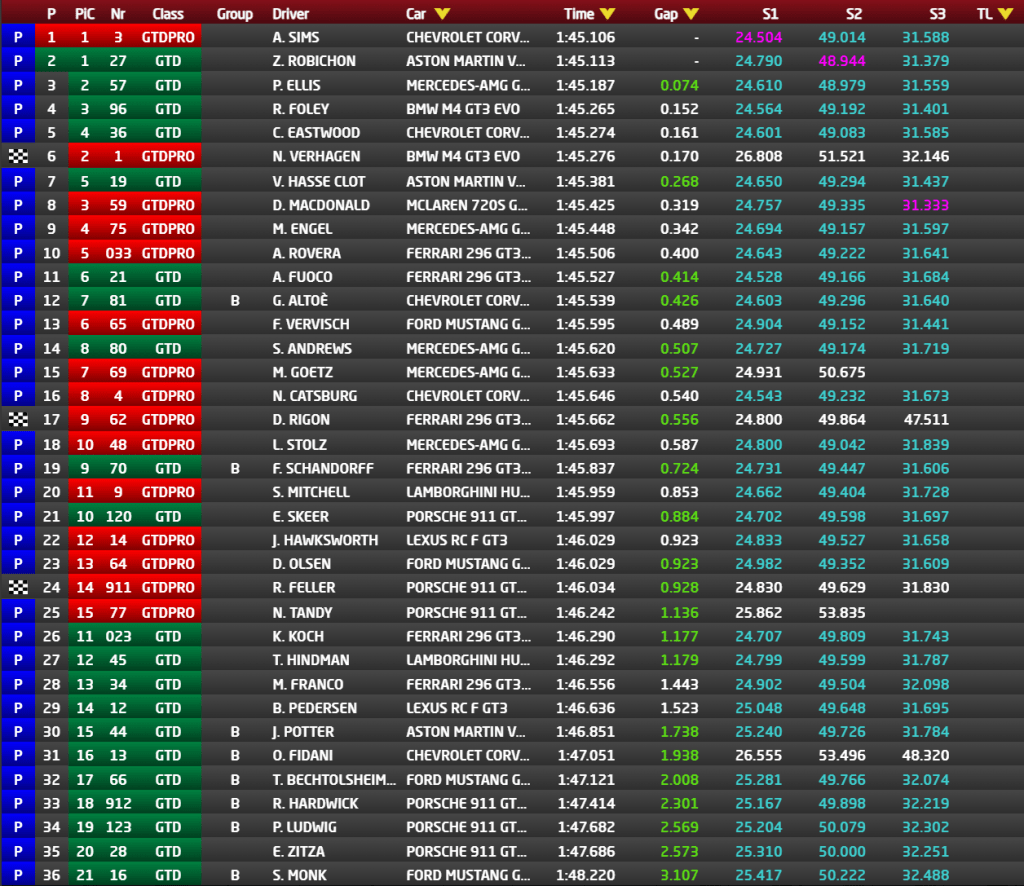1024x886 pixels.
Task: Select the GTD class badge for Z. Robichon
Action: point(168,61)
